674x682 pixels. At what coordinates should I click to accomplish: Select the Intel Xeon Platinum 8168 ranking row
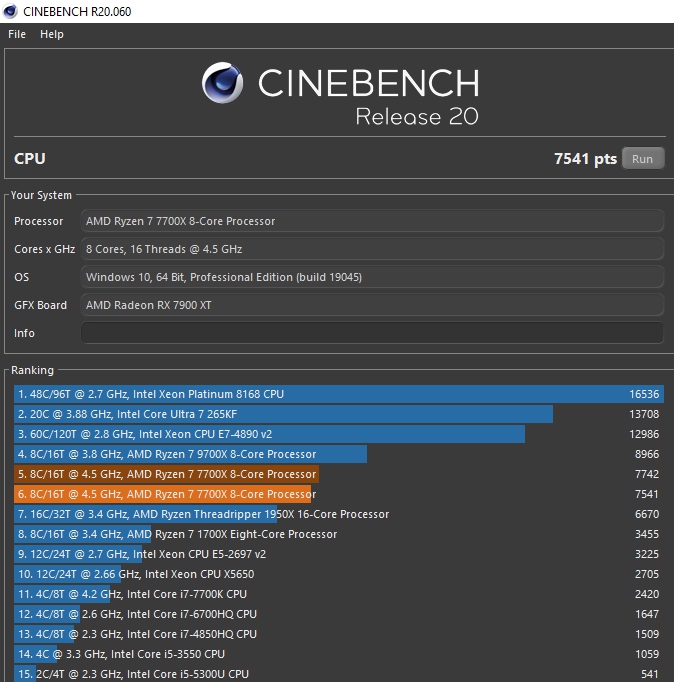pos(339,394)
